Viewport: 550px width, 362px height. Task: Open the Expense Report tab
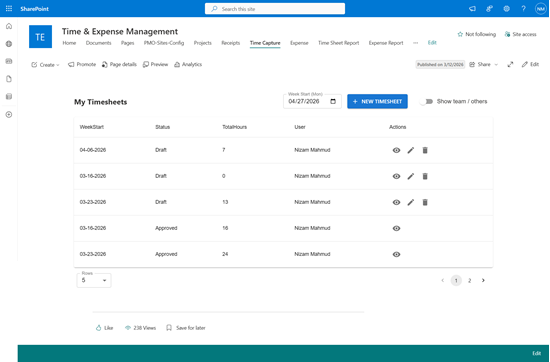point(386,43)
